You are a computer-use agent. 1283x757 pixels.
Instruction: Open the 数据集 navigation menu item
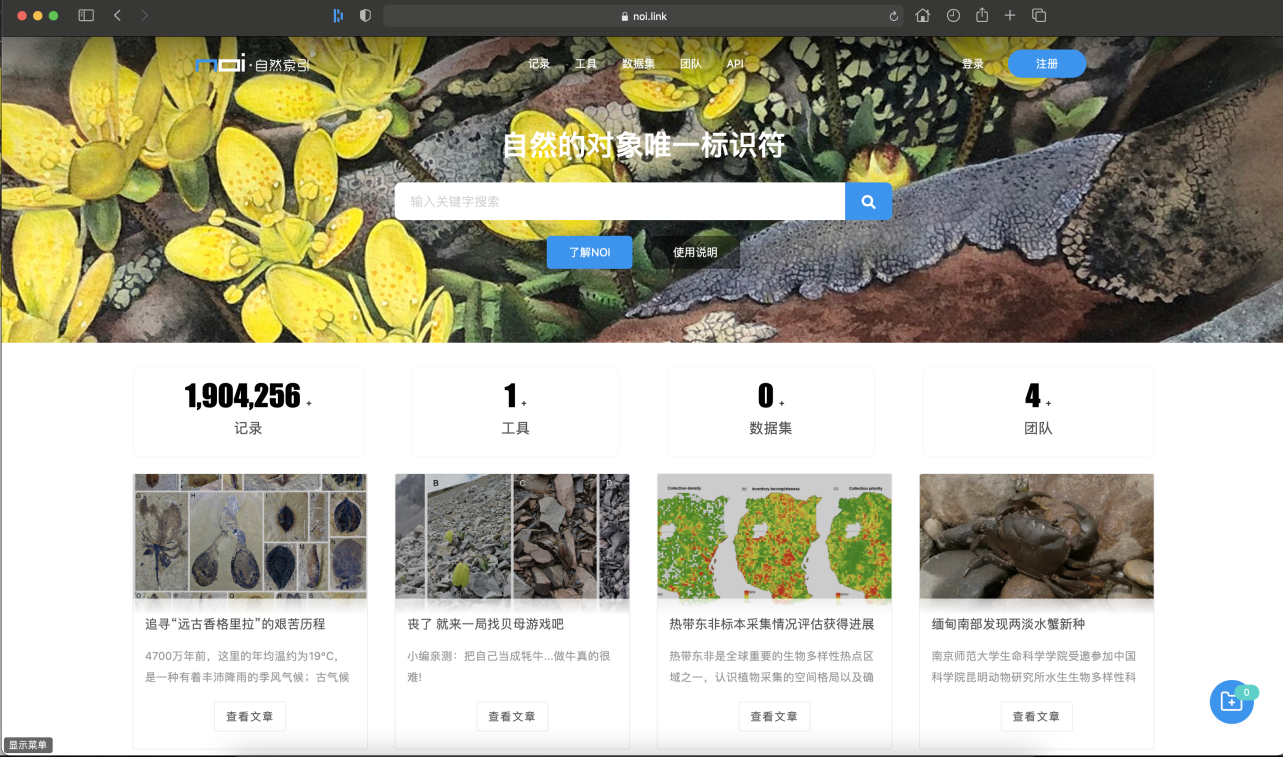pyautogui.click(x=638, y=64)
